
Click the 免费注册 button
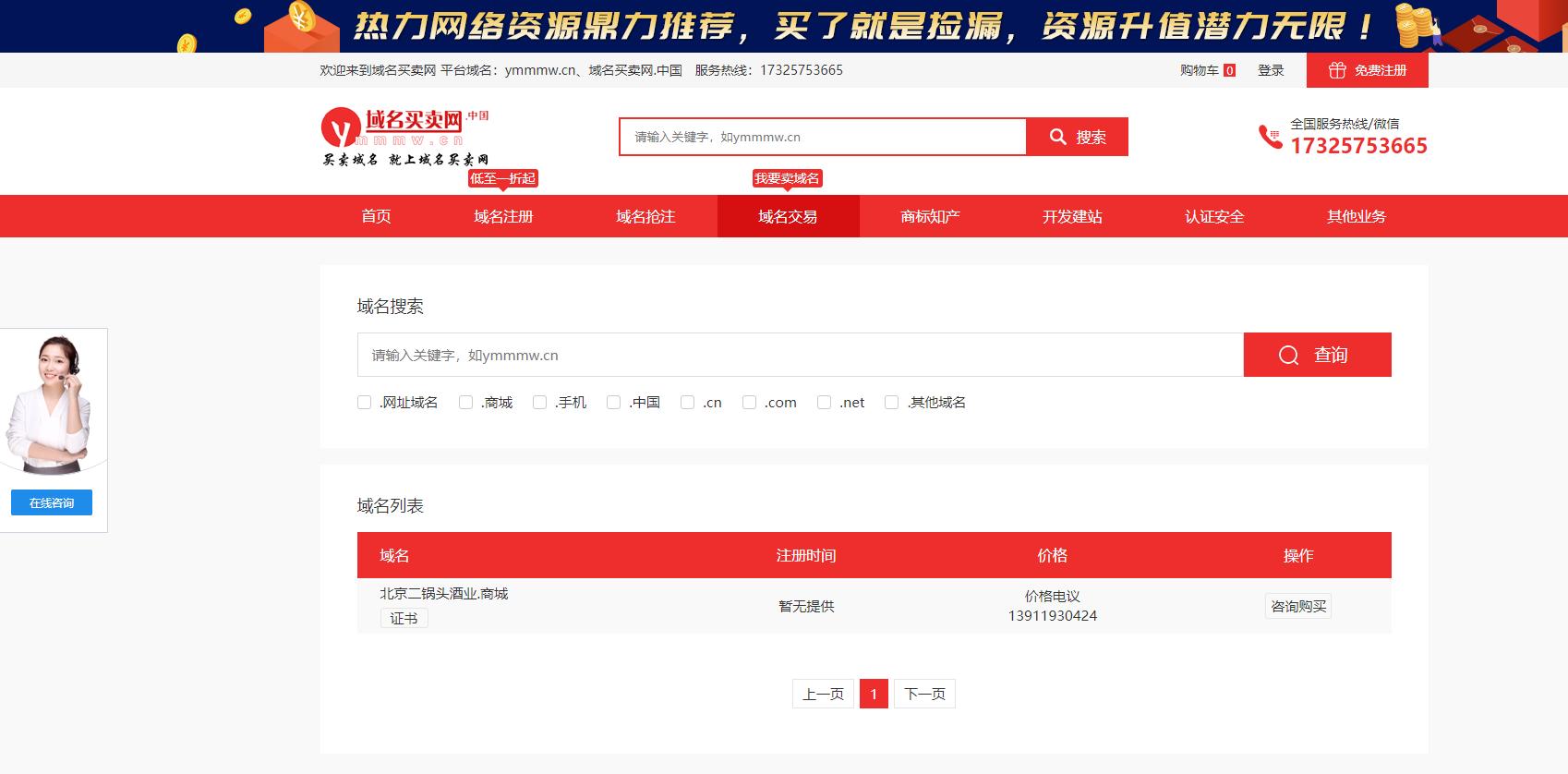pos(1368,70)
